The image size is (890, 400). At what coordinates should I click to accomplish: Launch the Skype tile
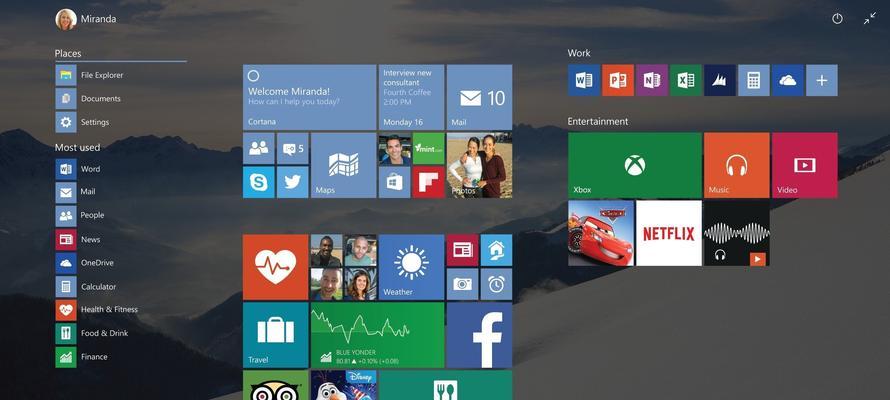259,182
